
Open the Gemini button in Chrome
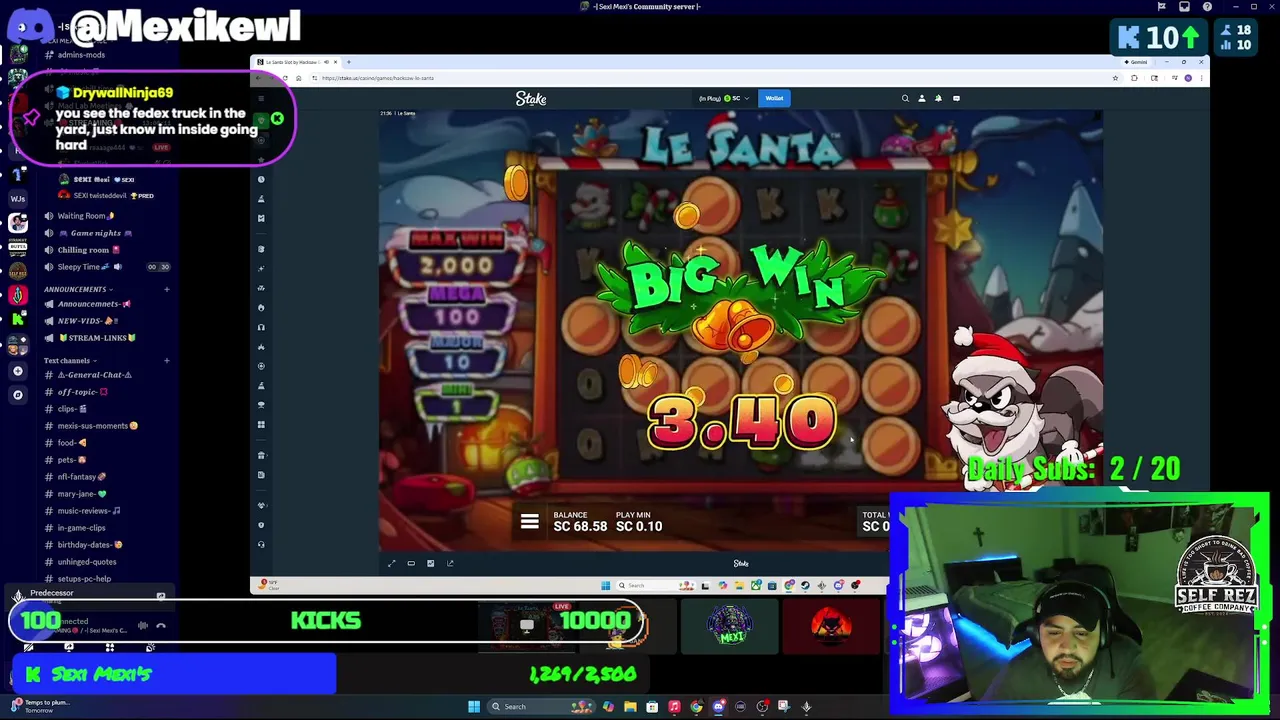click(1138, 62)
